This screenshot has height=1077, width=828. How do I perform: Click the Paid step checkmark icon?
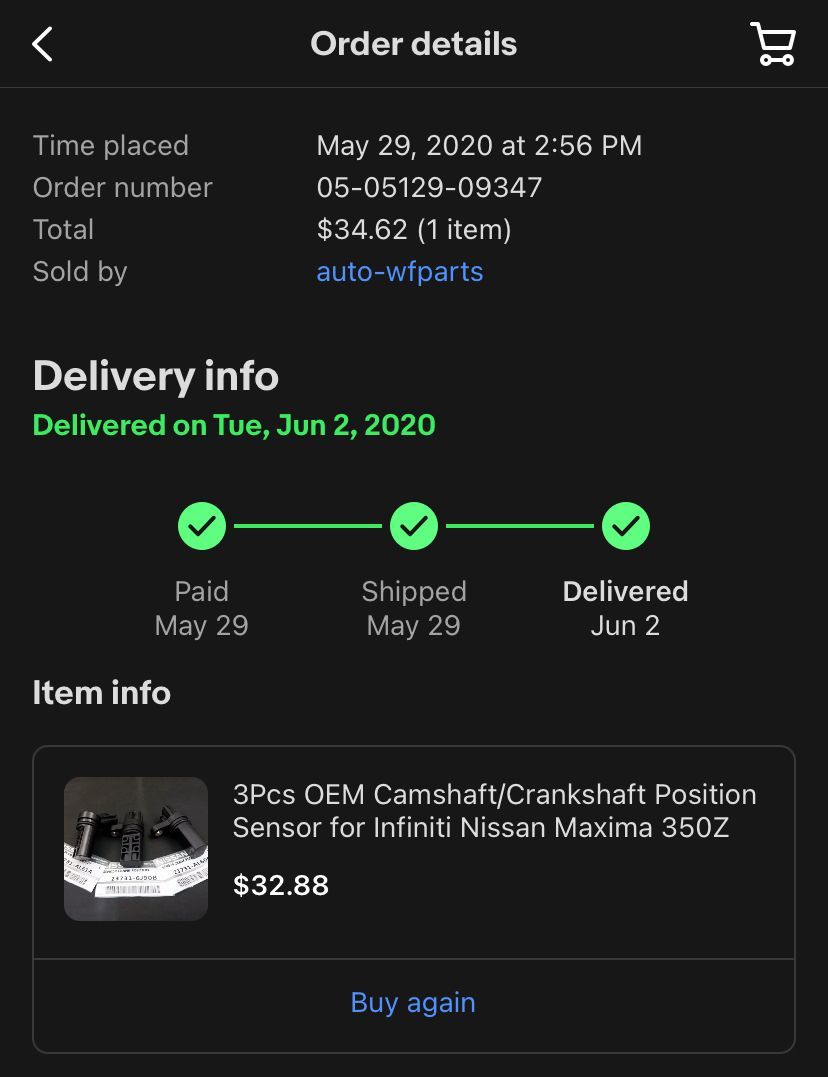pos(202,526)
